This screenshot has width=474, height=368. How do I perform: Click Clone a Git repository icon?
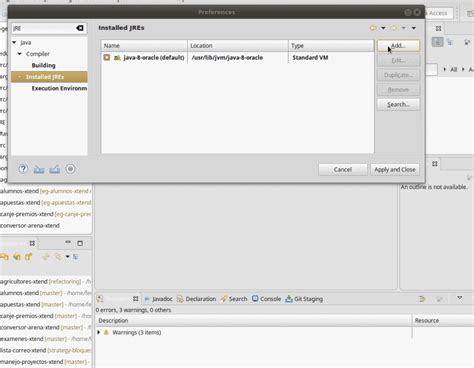[17, 257]
